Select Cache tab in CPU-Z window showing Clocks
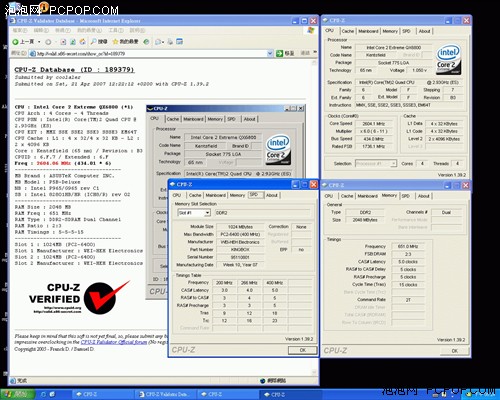The height and width of the screenshot is (400, 500). 348,31
